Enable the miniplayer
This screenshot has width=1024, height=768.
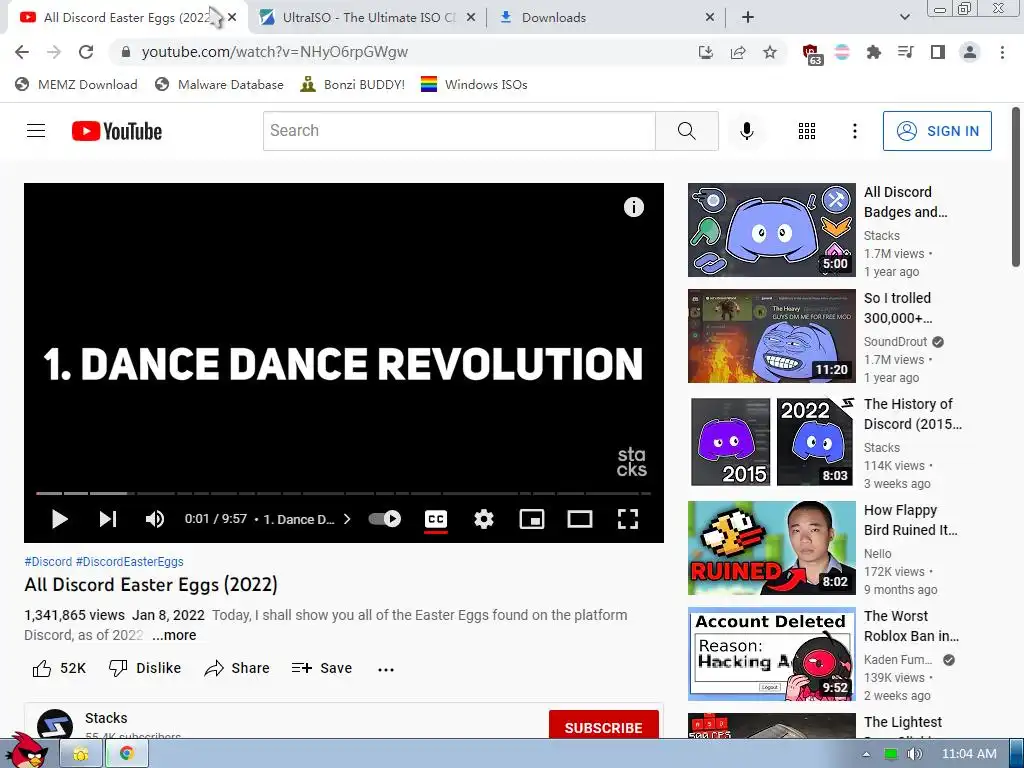pyautogui.click(x=532, y=519)
